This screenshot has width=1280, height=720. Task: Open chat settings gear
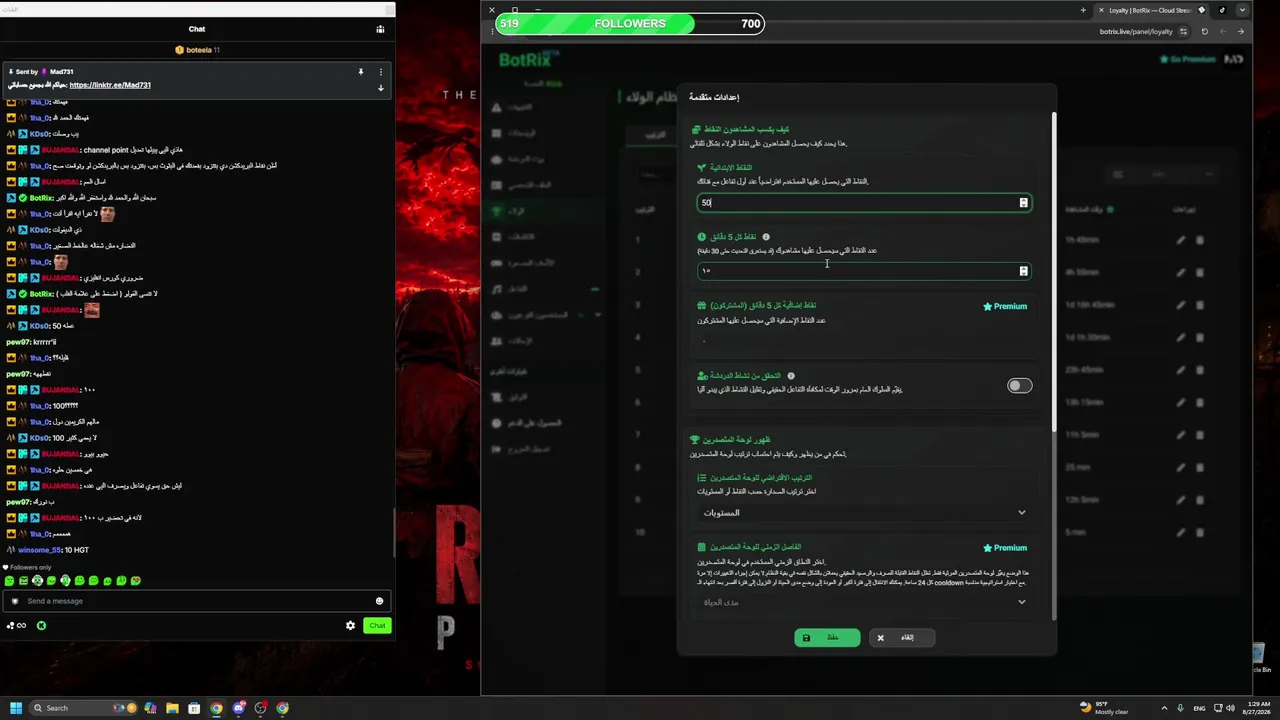tap(350, 626)
